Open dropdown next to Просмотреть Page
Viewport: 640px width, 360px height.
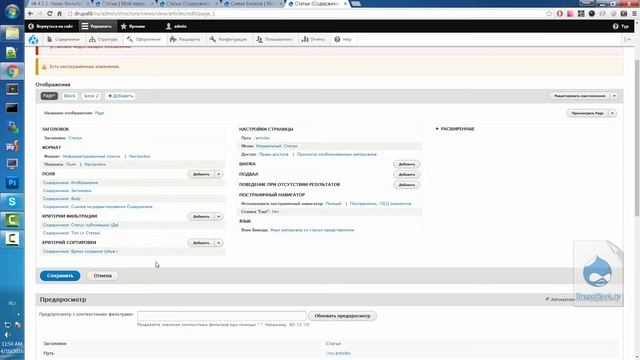[612, 113]
